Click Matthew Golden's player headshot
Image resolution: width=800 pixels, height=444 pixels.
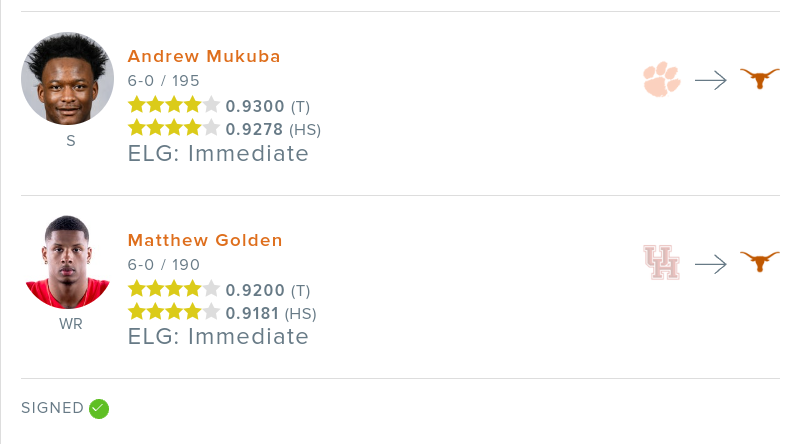click(x=68, y=262)
